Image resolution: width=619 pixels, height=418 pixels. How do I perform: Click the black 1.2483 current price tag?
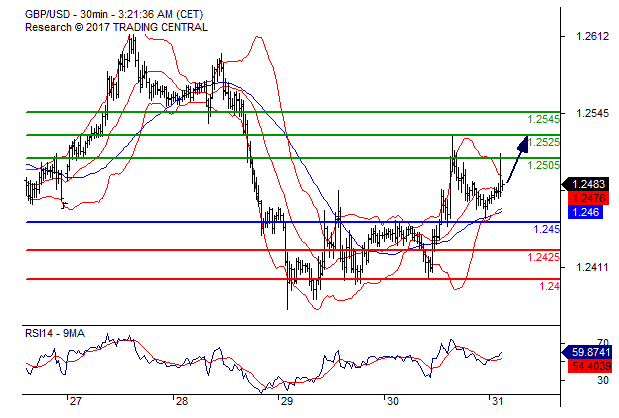click(585, 184)
